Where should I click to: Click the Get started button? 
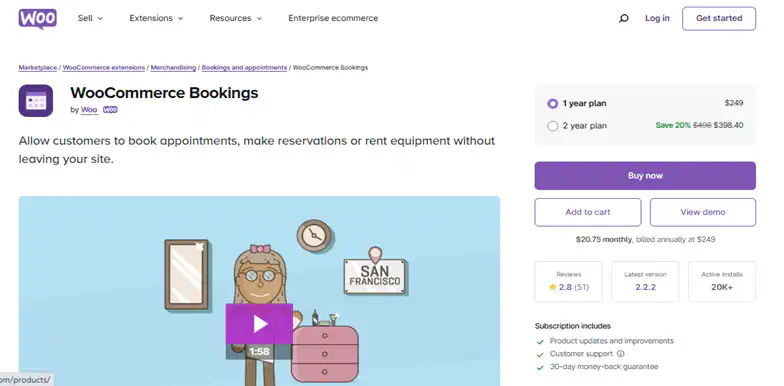click(719, 18)
